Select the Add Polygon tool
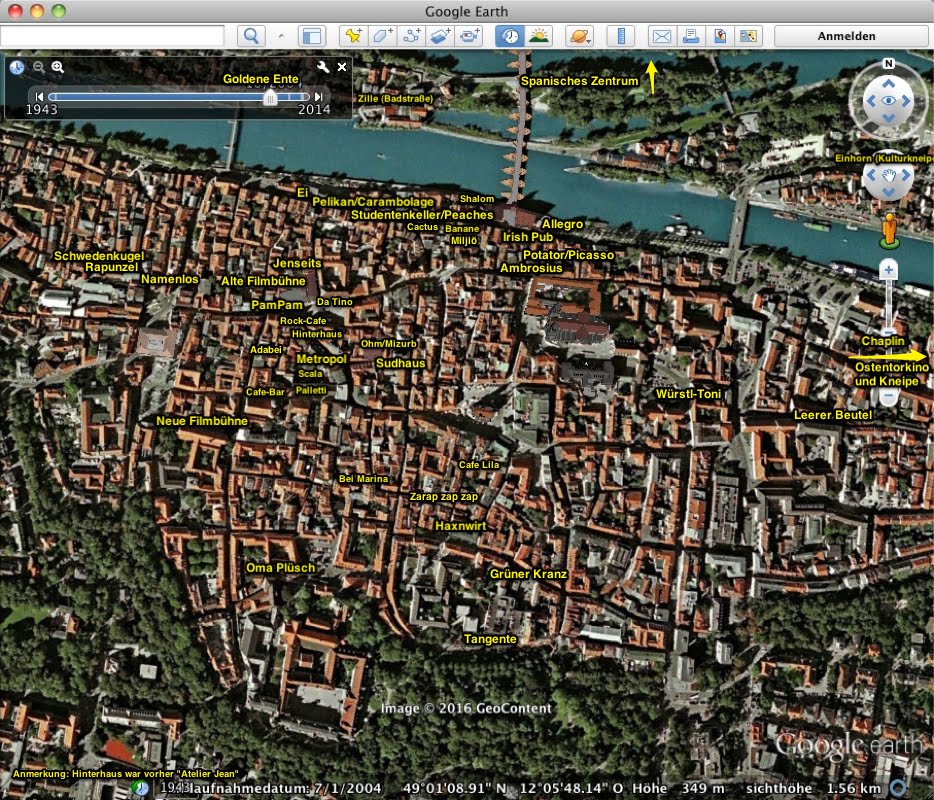The image size is (934, 800). click(382, 36)
